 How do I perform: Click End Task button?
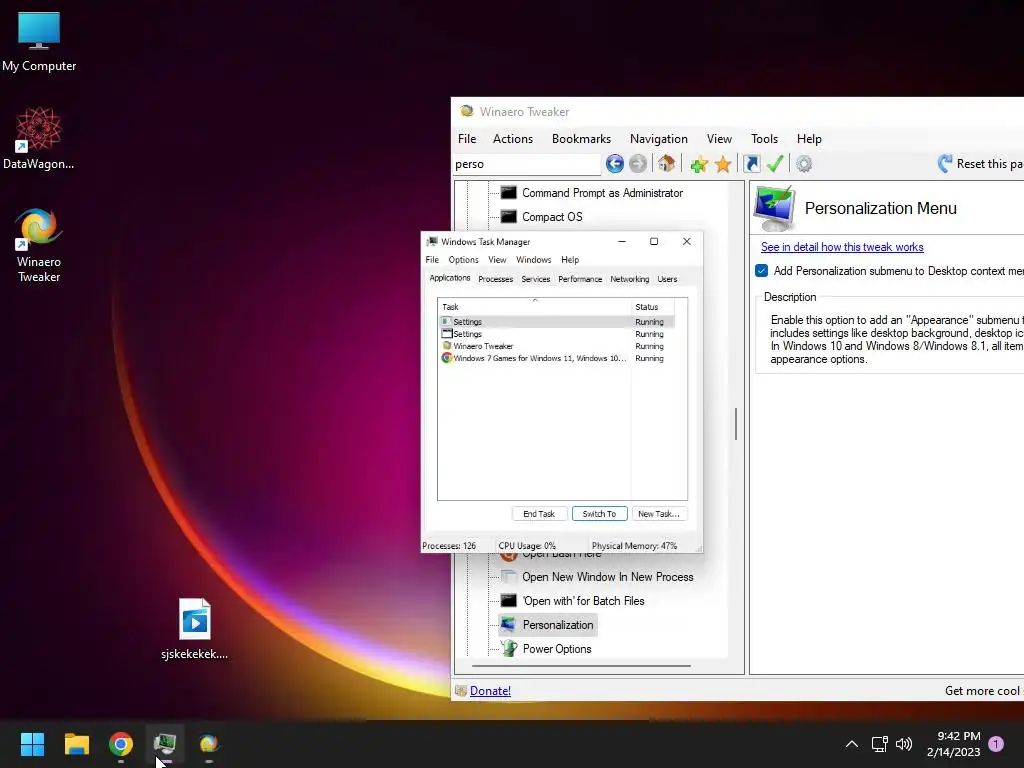coord(539,514)
